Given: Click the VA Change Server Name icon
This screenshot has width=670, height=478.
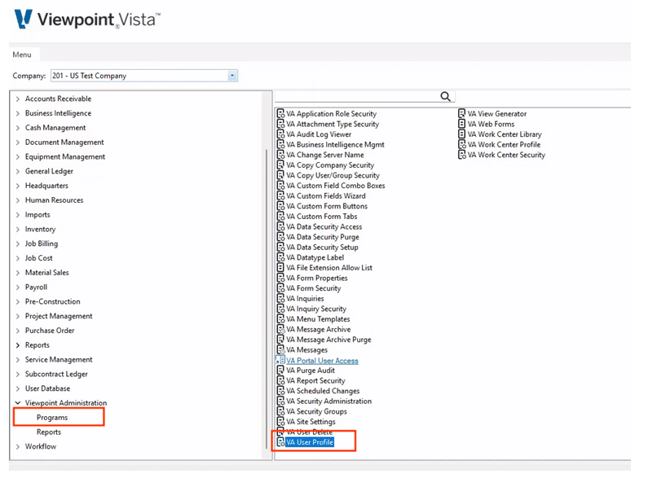Looking at the screenshot, I should (281, 155).
